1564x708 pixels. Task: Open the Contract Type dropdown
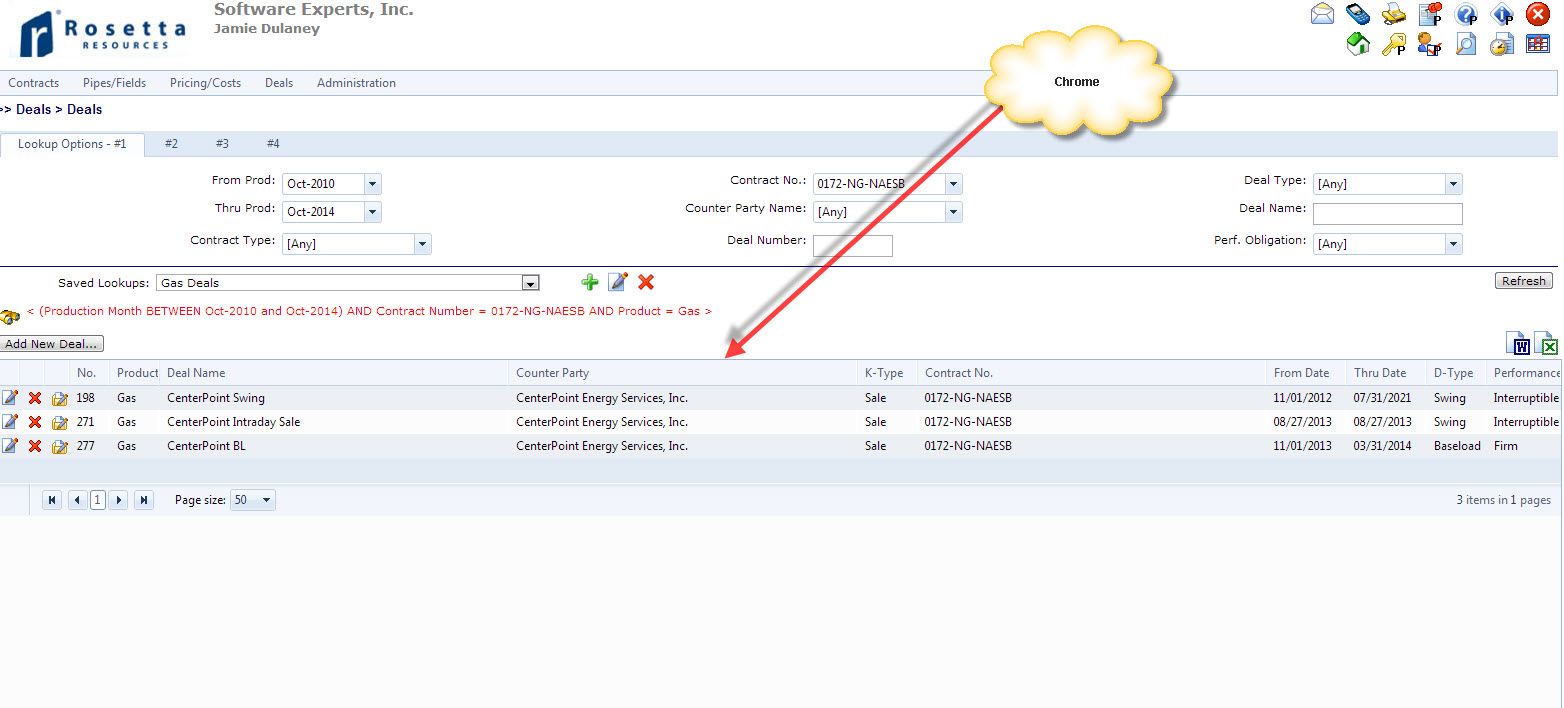coord(423,244)
